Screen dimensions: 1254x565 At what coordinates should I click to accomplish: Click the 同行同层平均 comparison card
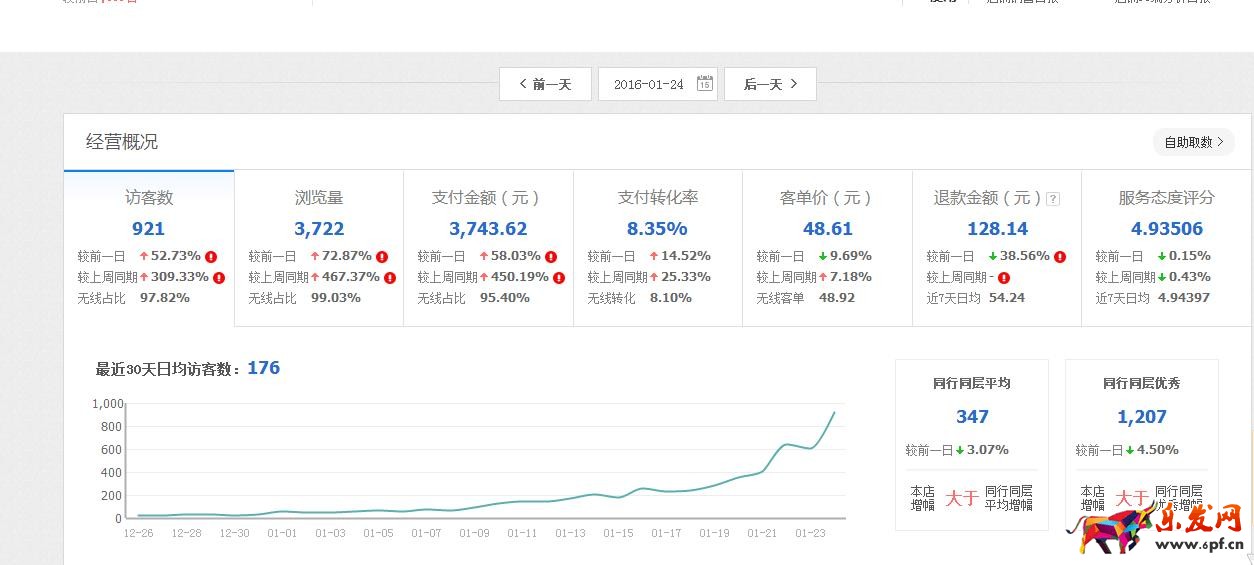pyautogui.click(x=971, y=444)
